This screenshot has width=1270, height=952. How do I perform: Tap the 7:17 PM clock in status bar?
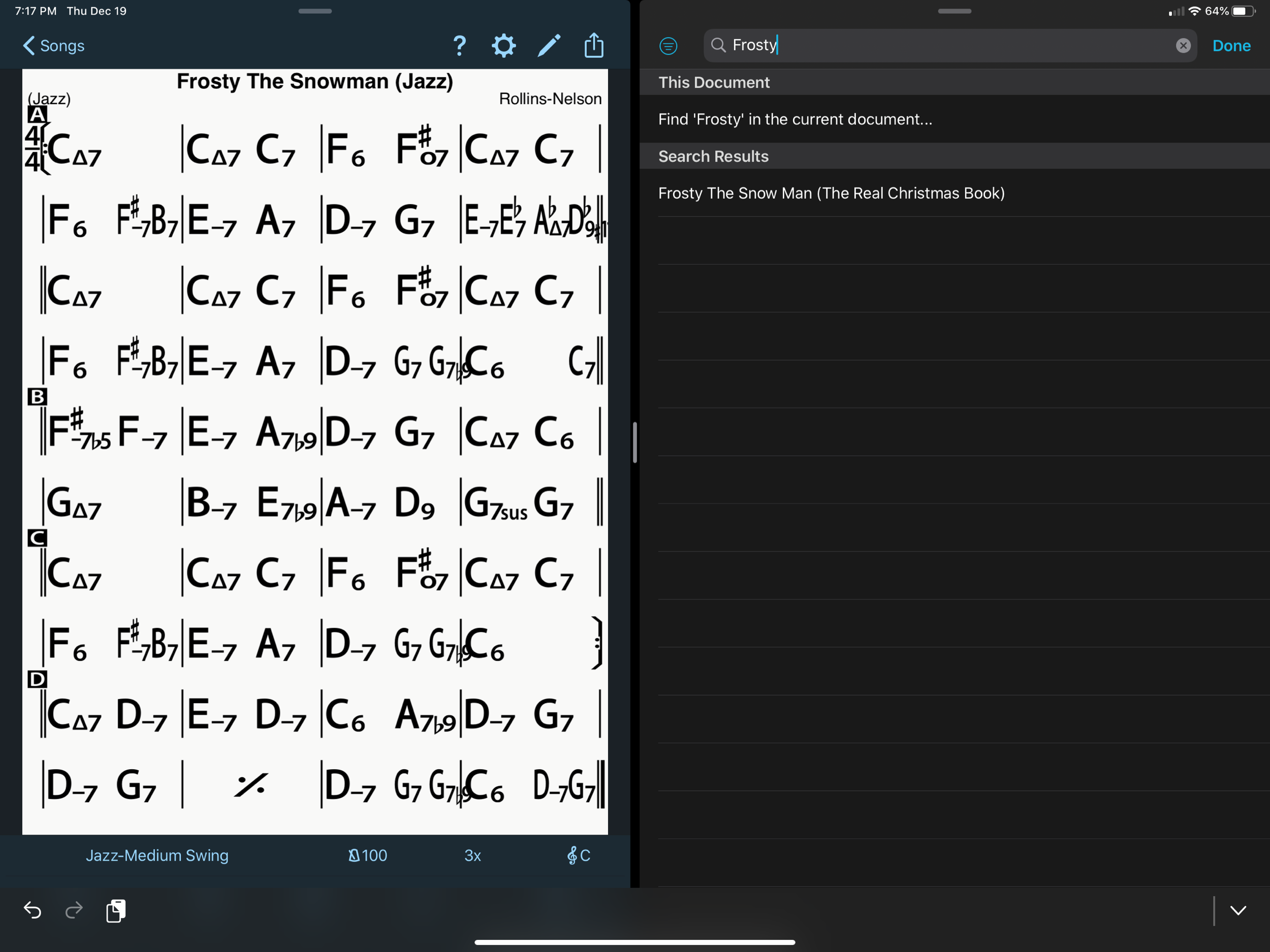pyautogui.click(x=36, y=11)
